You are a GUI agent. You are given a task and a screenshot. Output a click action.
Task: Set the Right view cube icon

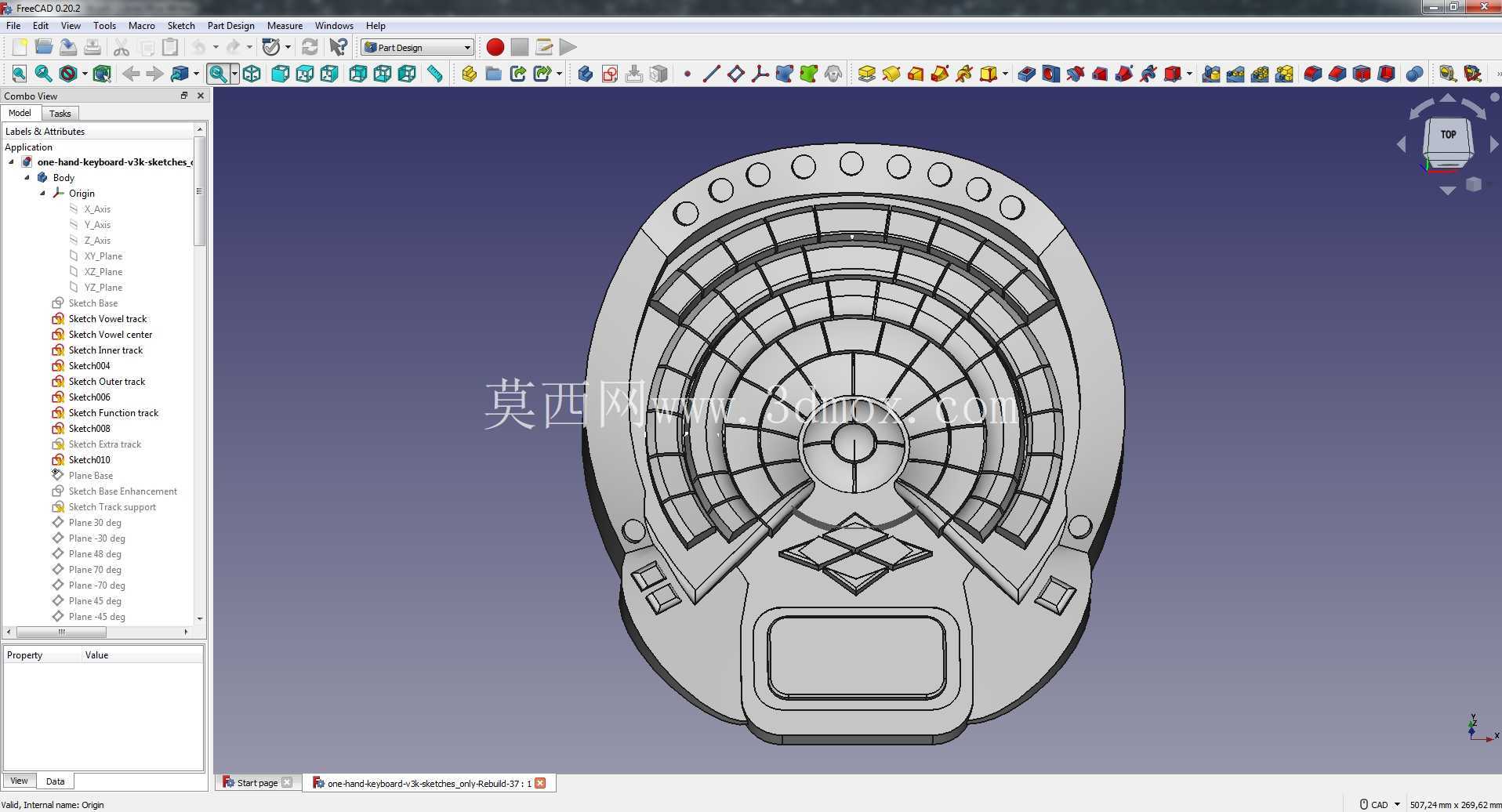click(329, 74)
